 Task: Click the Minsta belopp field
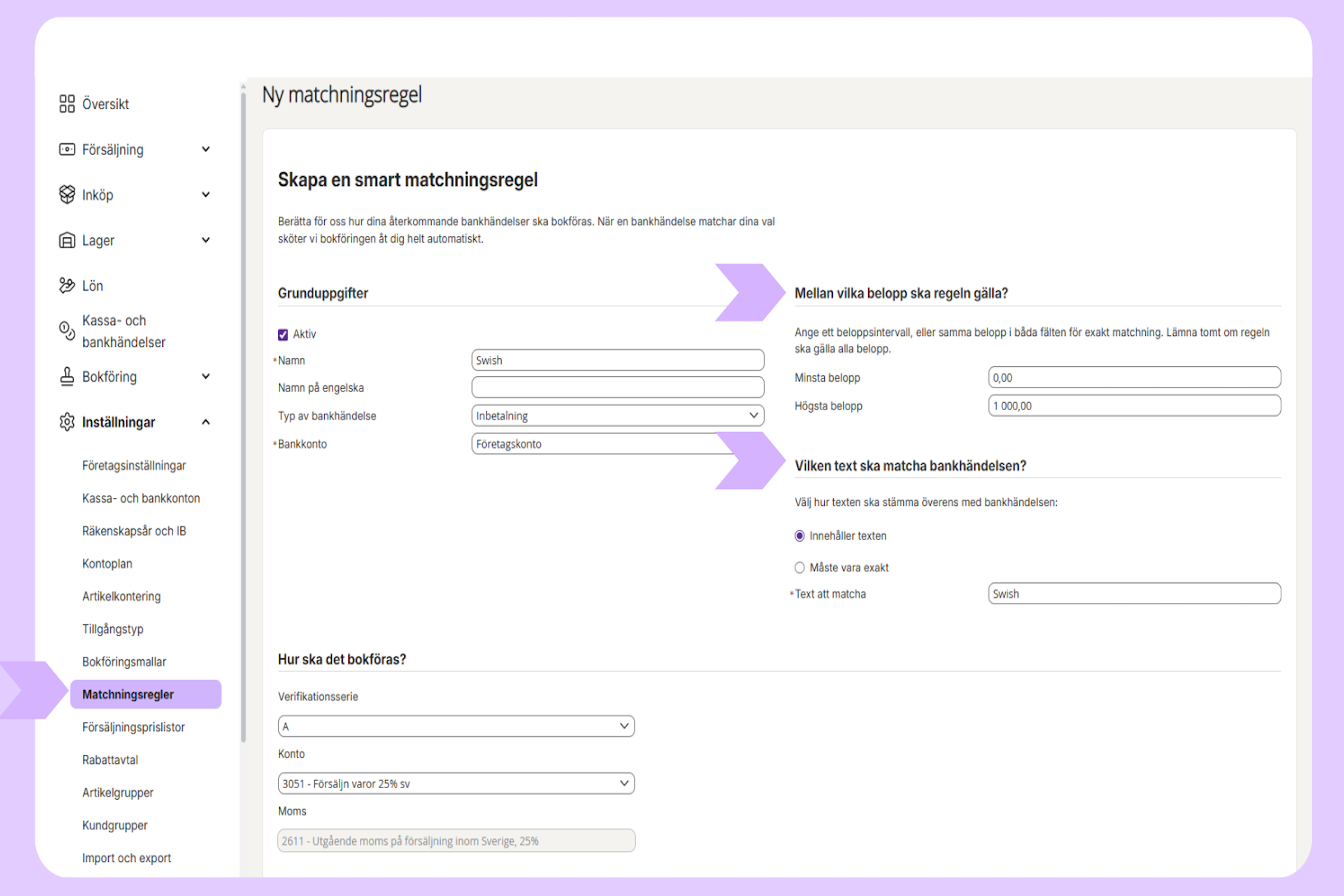[x=1135, y=377]
